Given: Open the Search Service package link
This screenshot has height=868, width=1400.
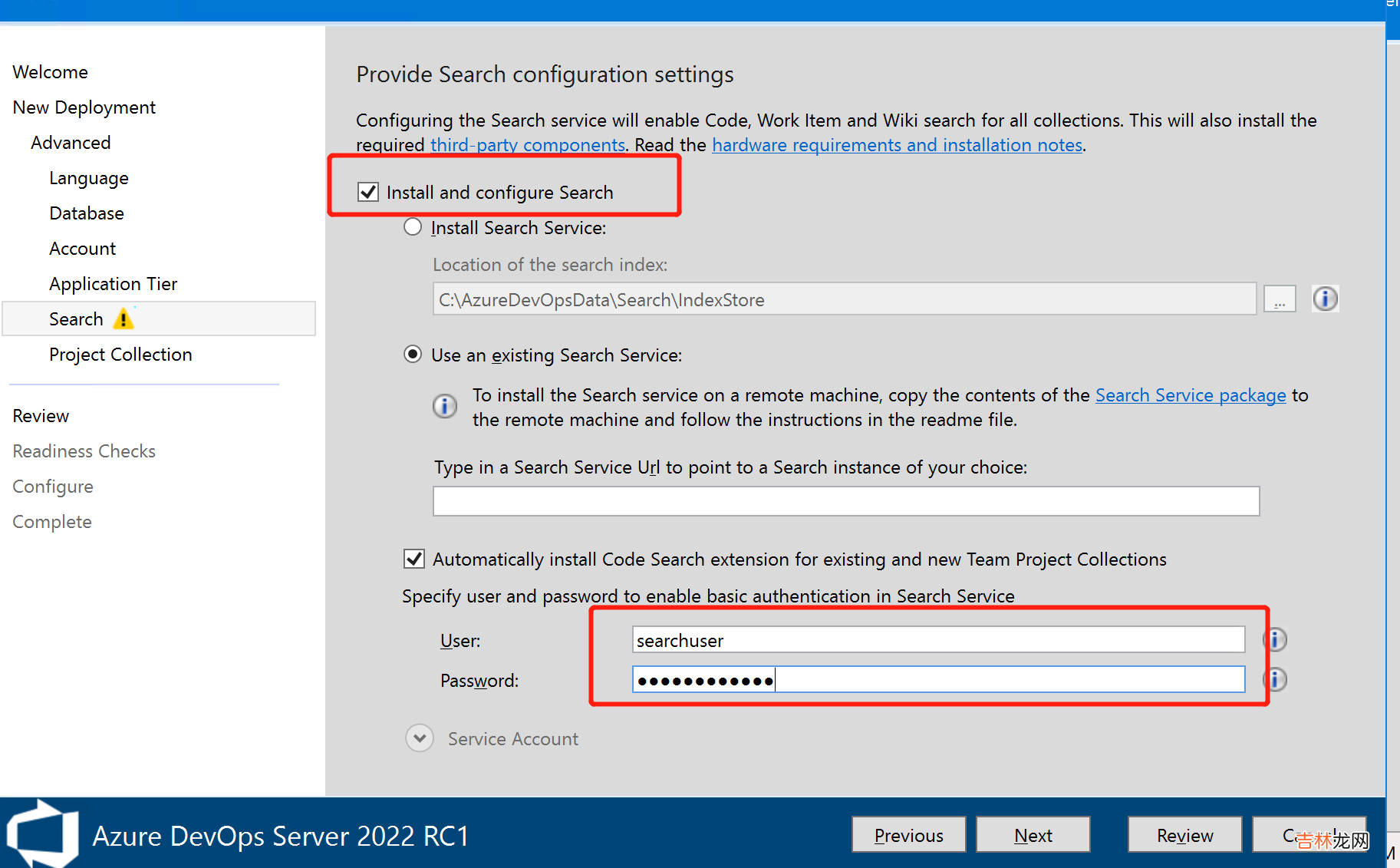Looking at the screenshot, I should pyautogui.click(x=1190, y=395).
